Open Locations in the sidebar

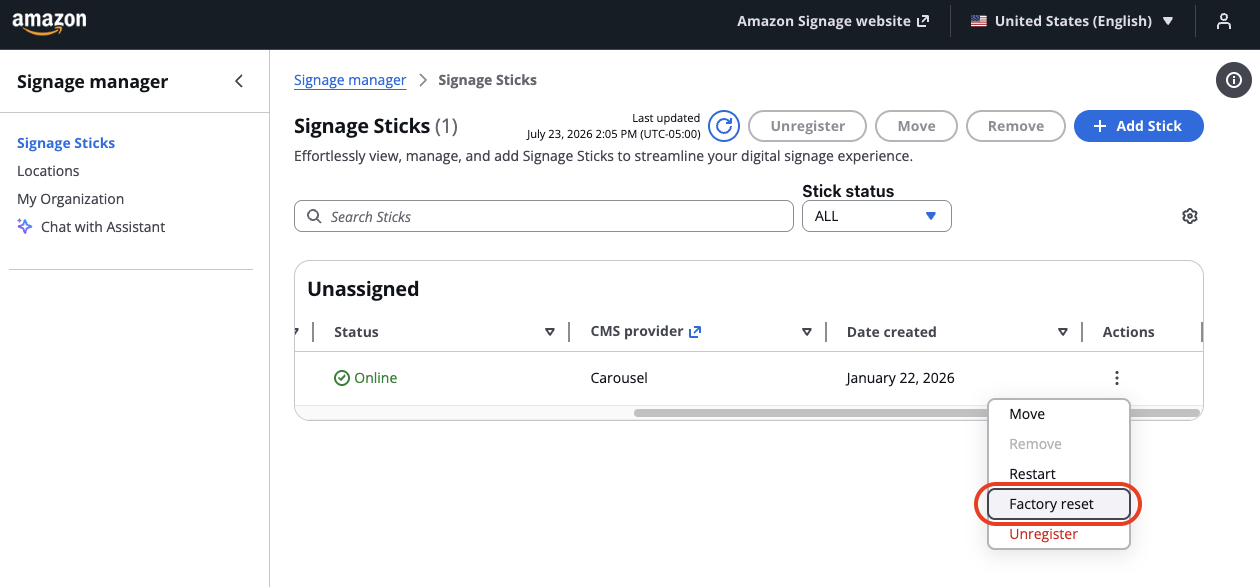click(48, 171)
